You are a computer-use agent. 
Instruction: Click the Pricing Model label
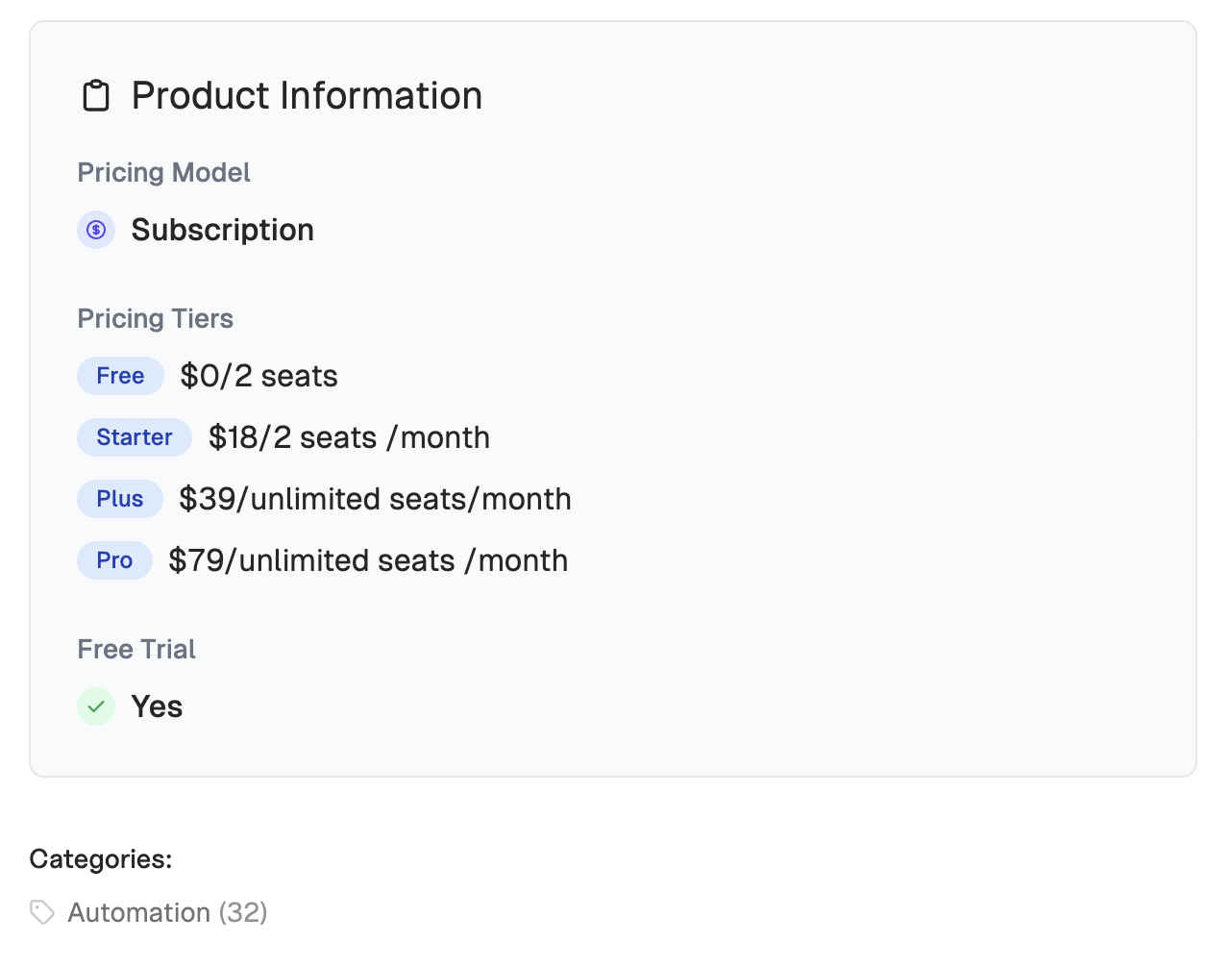click(x=163, y=173)
